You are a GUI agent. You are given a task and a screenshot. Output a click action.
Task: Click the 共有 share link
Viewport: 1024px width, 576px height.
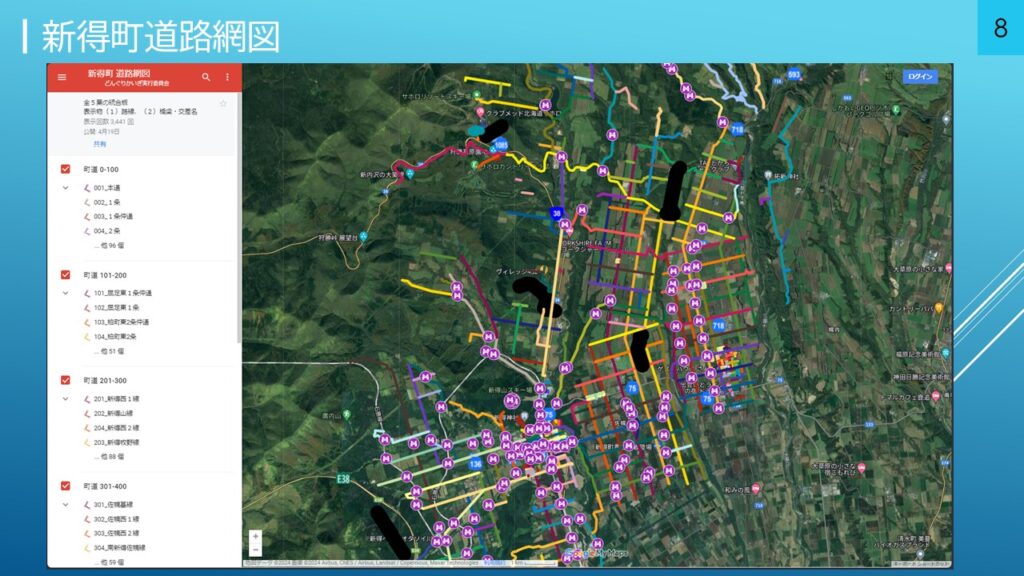99,144
